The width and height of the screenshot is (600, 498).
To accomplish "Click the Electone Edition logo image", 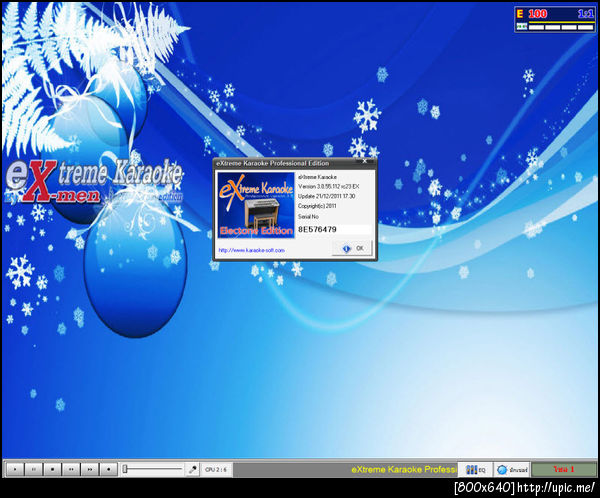I will (x=256, y=205).
